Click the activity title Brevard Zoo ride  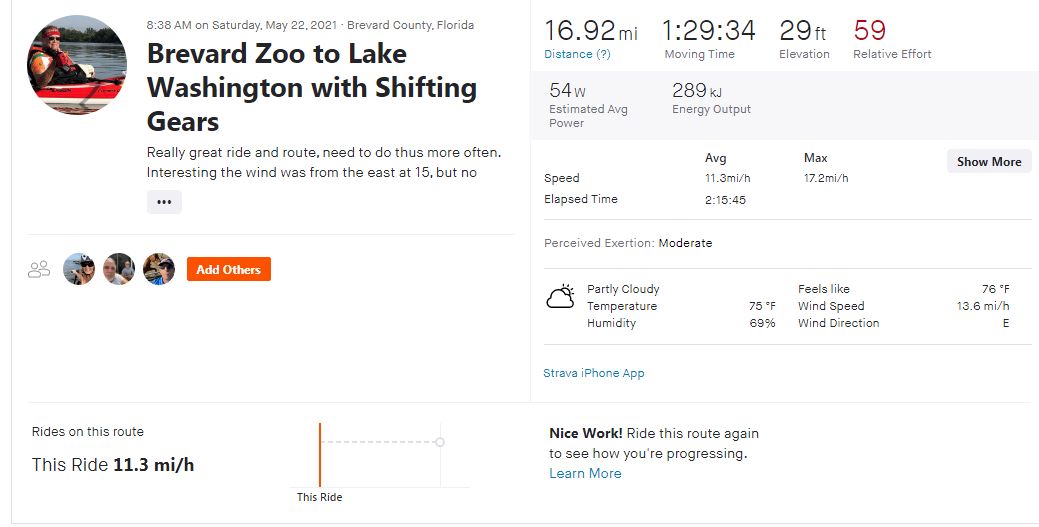coord(311,88)
